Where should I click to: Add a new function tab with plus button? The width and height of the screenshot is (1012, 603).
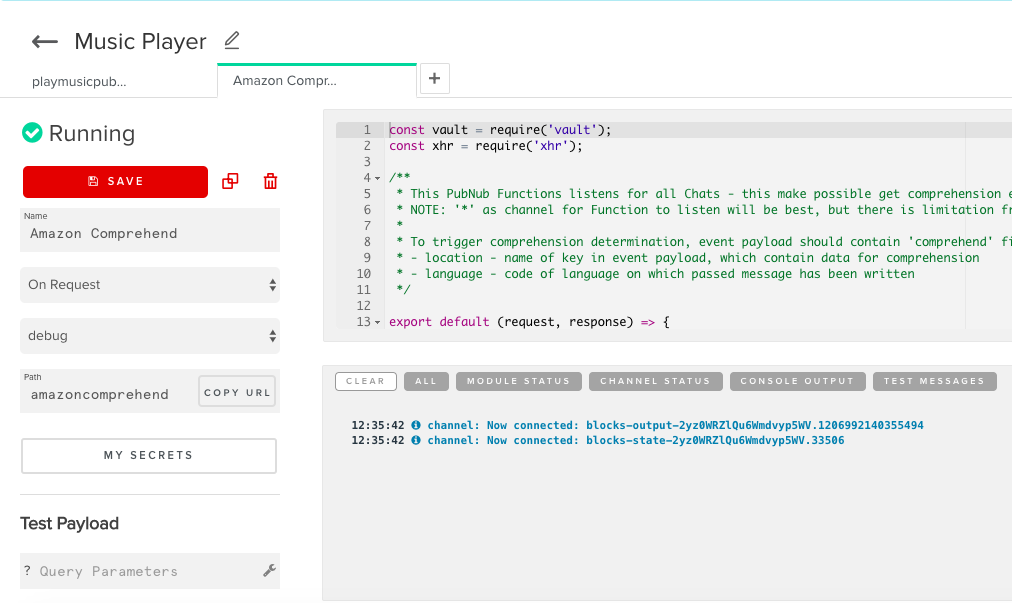(435, 79)
